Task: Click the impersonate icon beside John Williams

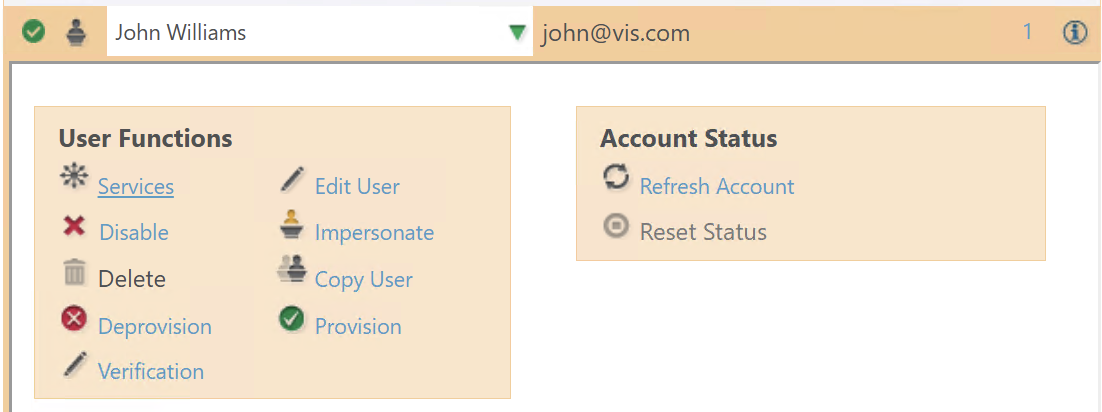Action: click(x=76, y=33)
